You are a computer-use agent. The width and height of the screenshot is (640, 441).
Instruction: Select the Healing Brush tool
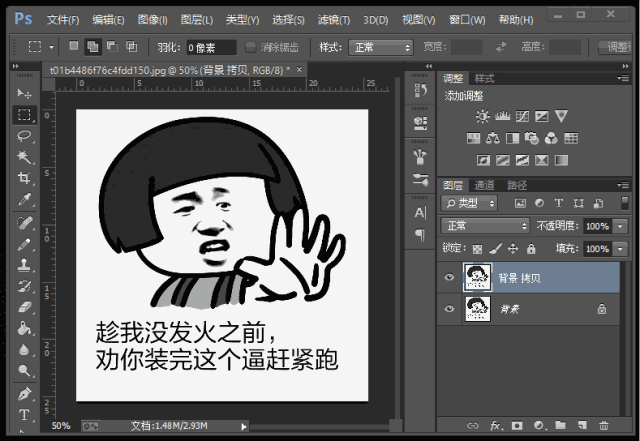24,223
